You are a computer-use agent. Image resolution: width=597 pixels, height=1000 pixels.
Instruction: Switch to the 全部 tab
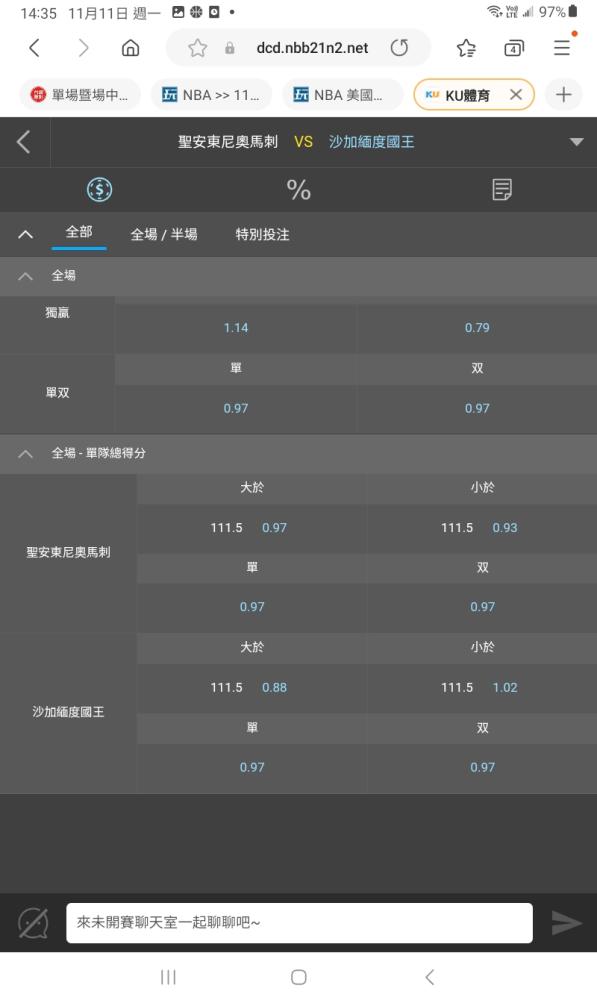coord(79,232)
